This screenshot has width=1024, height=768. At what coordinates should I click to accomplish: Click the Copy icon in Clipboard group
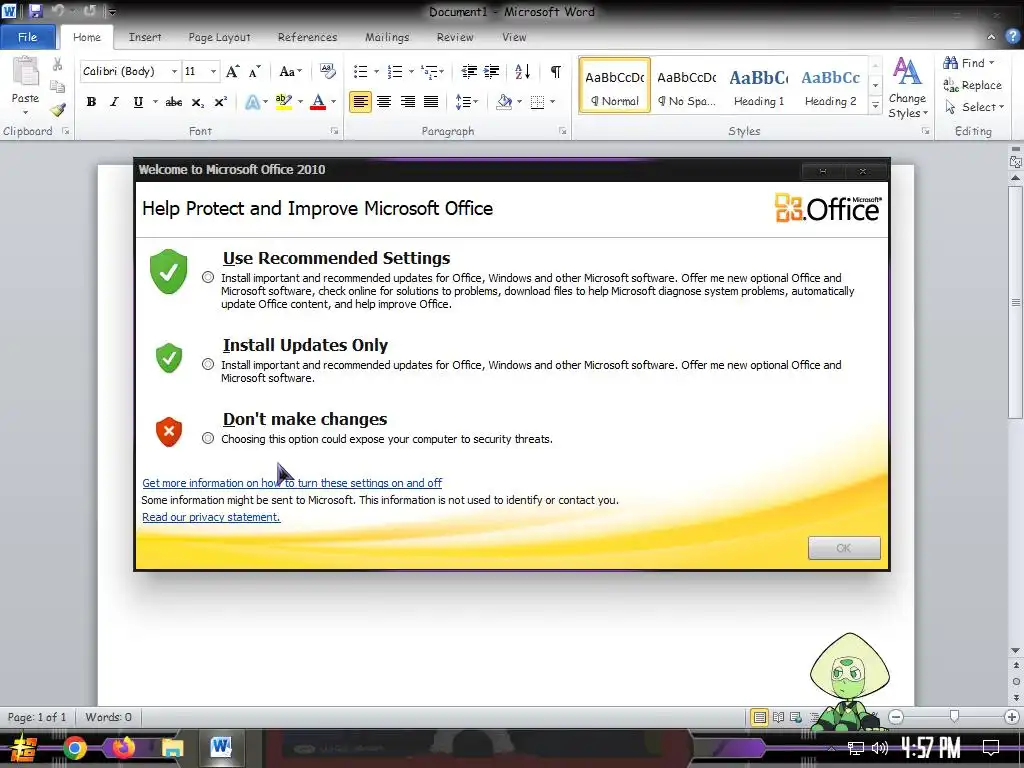[x=57, y=87]
